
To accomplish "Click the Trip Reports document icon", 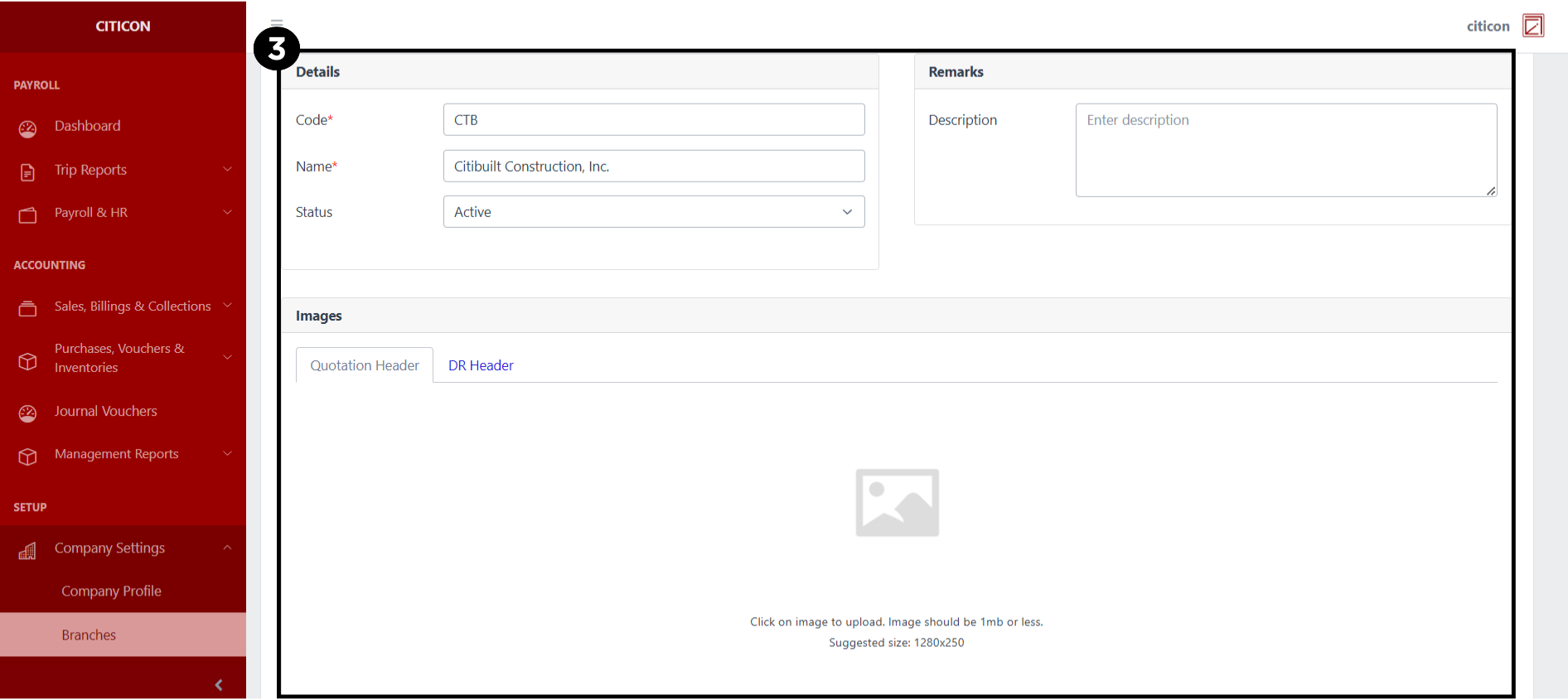I will pyautogui.click(x=27, y=171).
